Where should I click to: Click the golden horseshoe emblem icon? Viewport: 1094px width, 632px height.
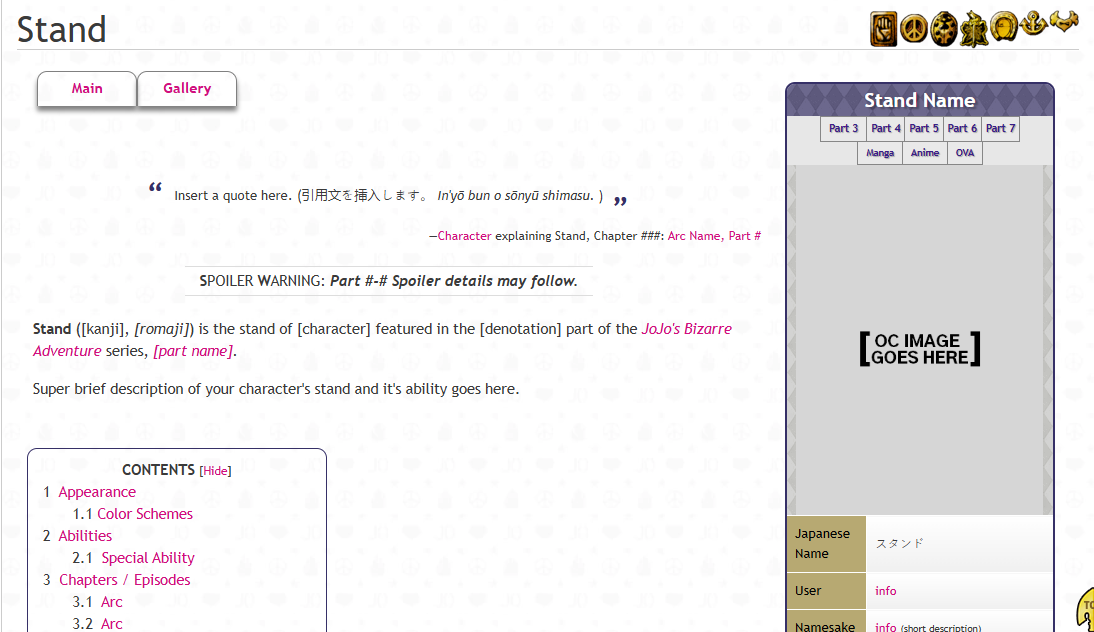pyautogui.click(x=1004, y=27)
